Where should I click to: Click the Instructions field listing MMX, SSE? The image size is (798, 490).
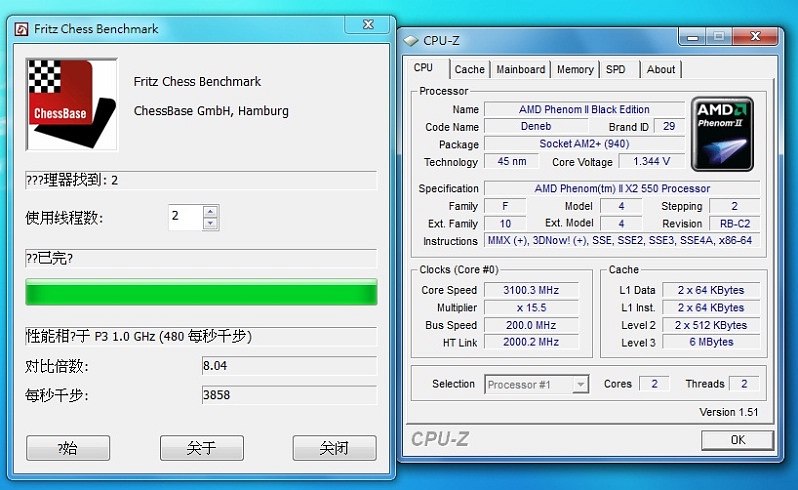(622, 240)
